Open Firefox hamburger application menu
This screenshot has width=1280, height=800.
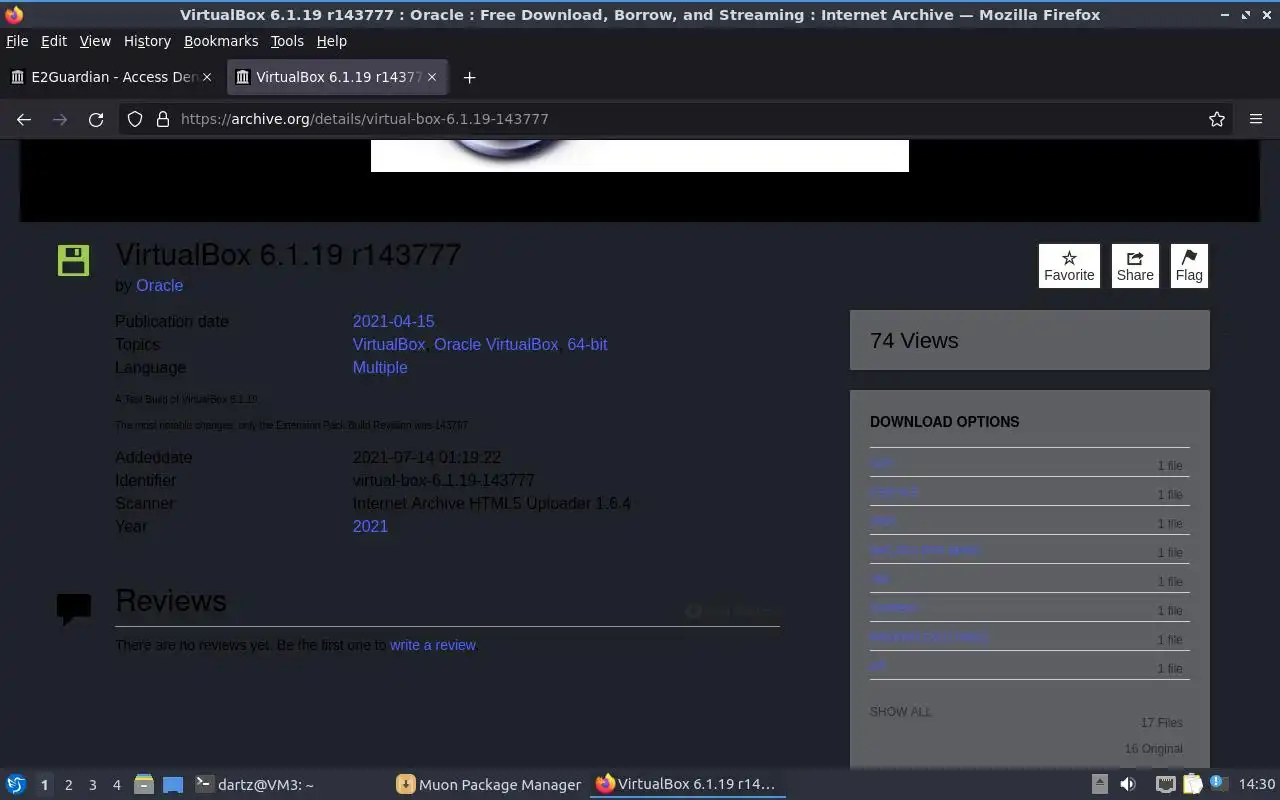pos(1256,119)
